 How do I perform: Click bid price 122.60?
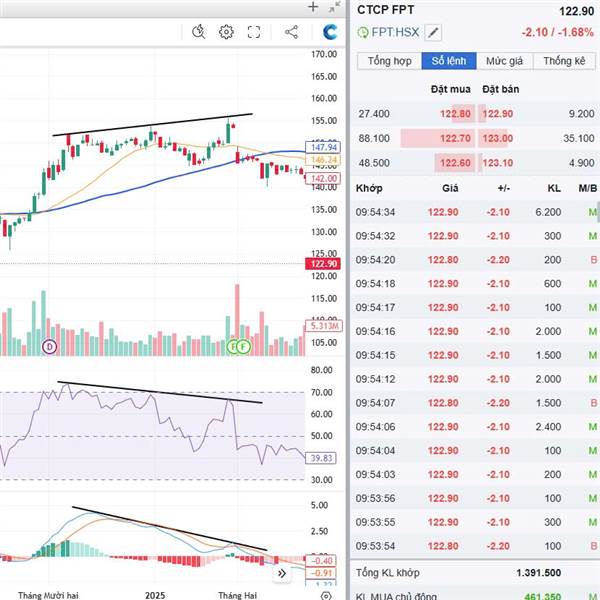[x=455, y=163]
